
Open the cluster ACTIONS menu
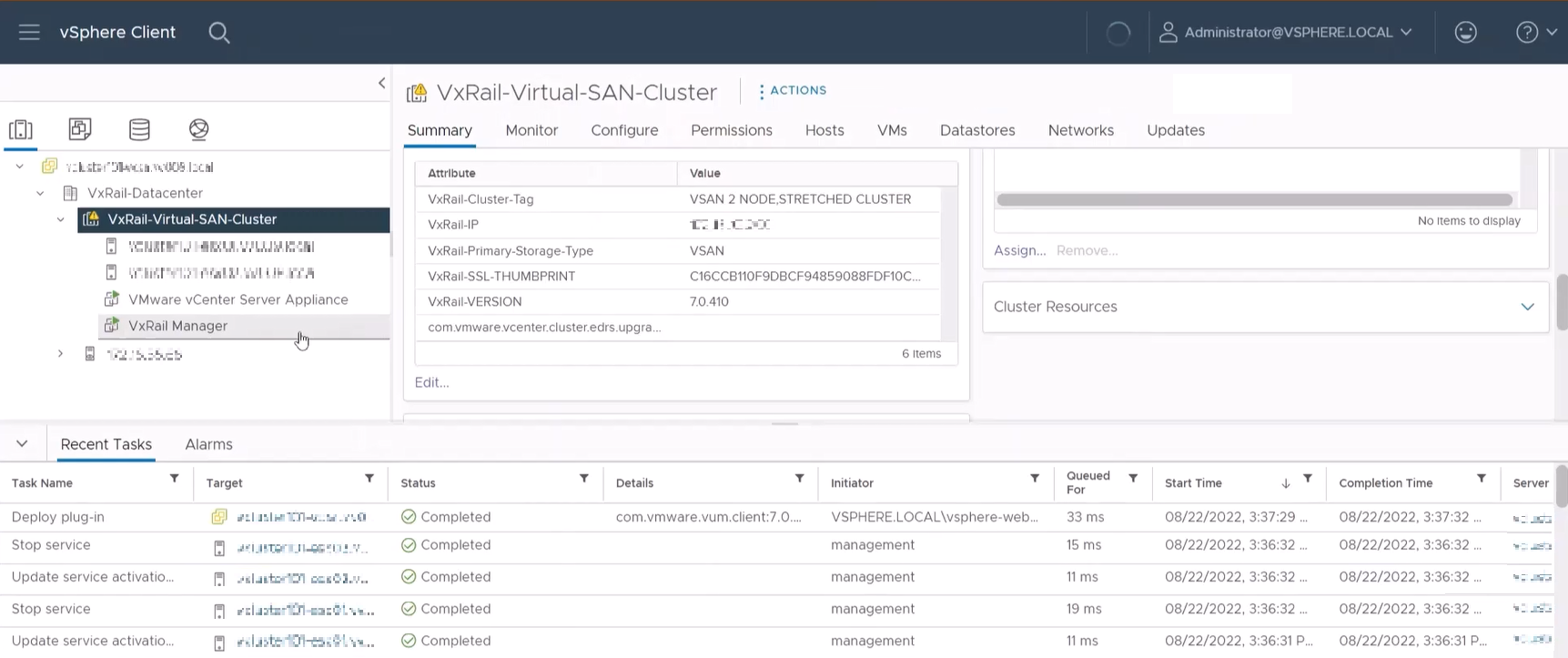pos(792,91)
